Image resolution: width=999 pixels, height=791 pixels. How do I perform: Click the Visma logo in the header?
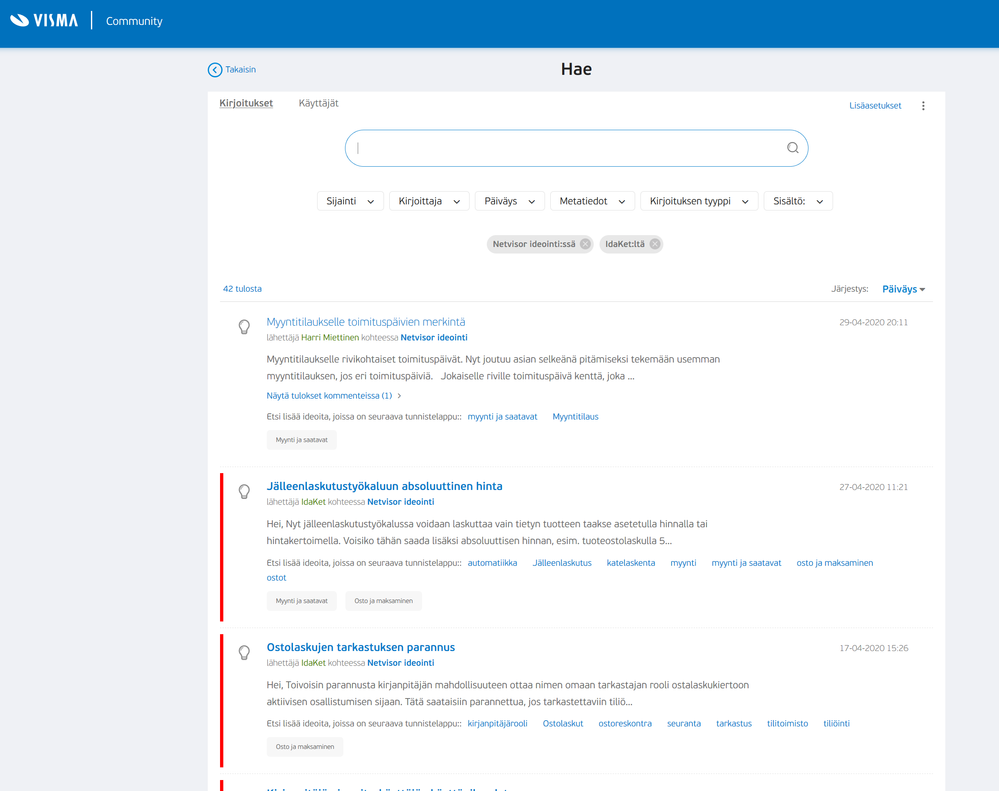(x=44, y=20)
